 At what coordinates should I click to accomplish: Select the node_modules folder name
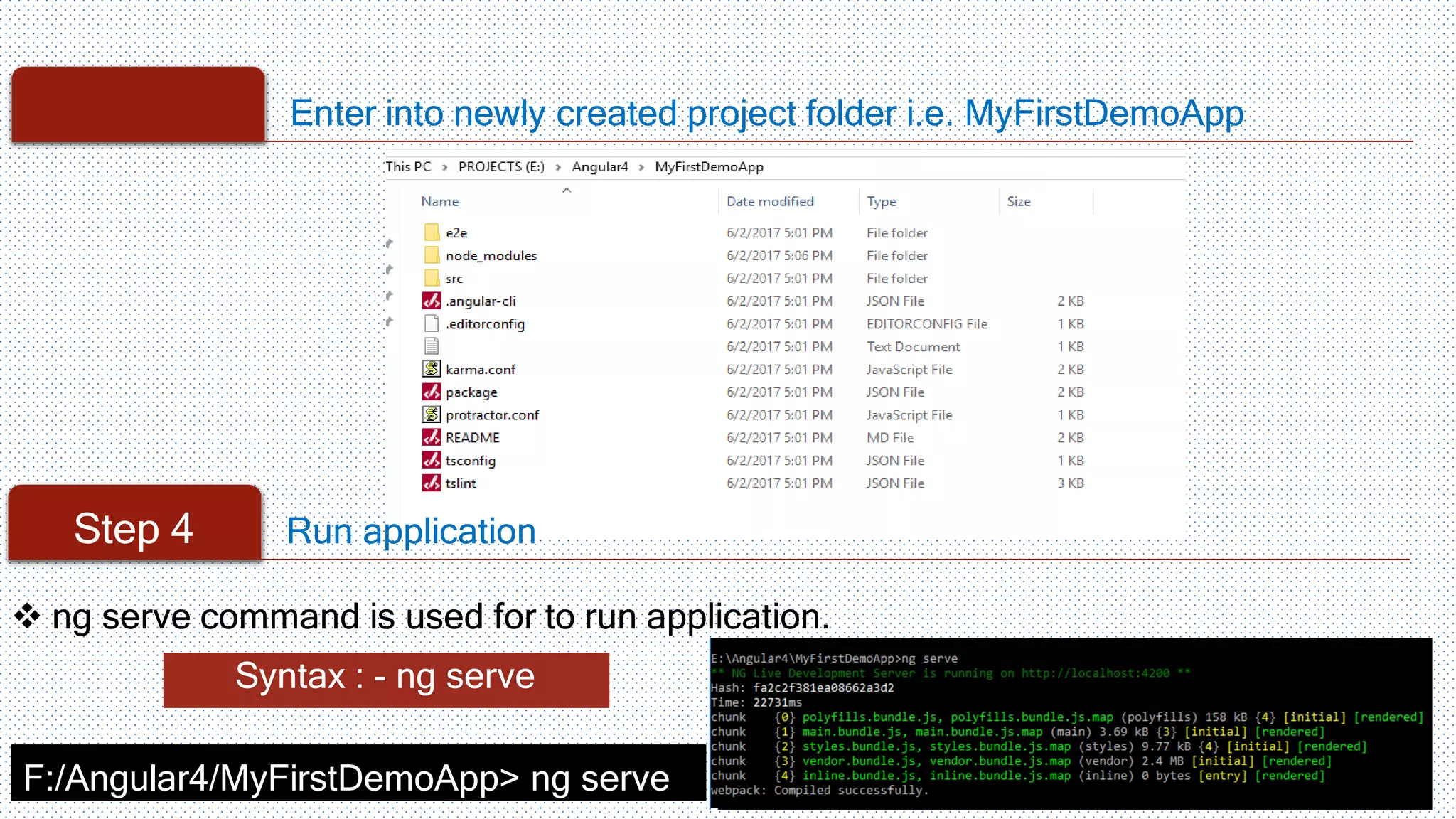[491, 255]
